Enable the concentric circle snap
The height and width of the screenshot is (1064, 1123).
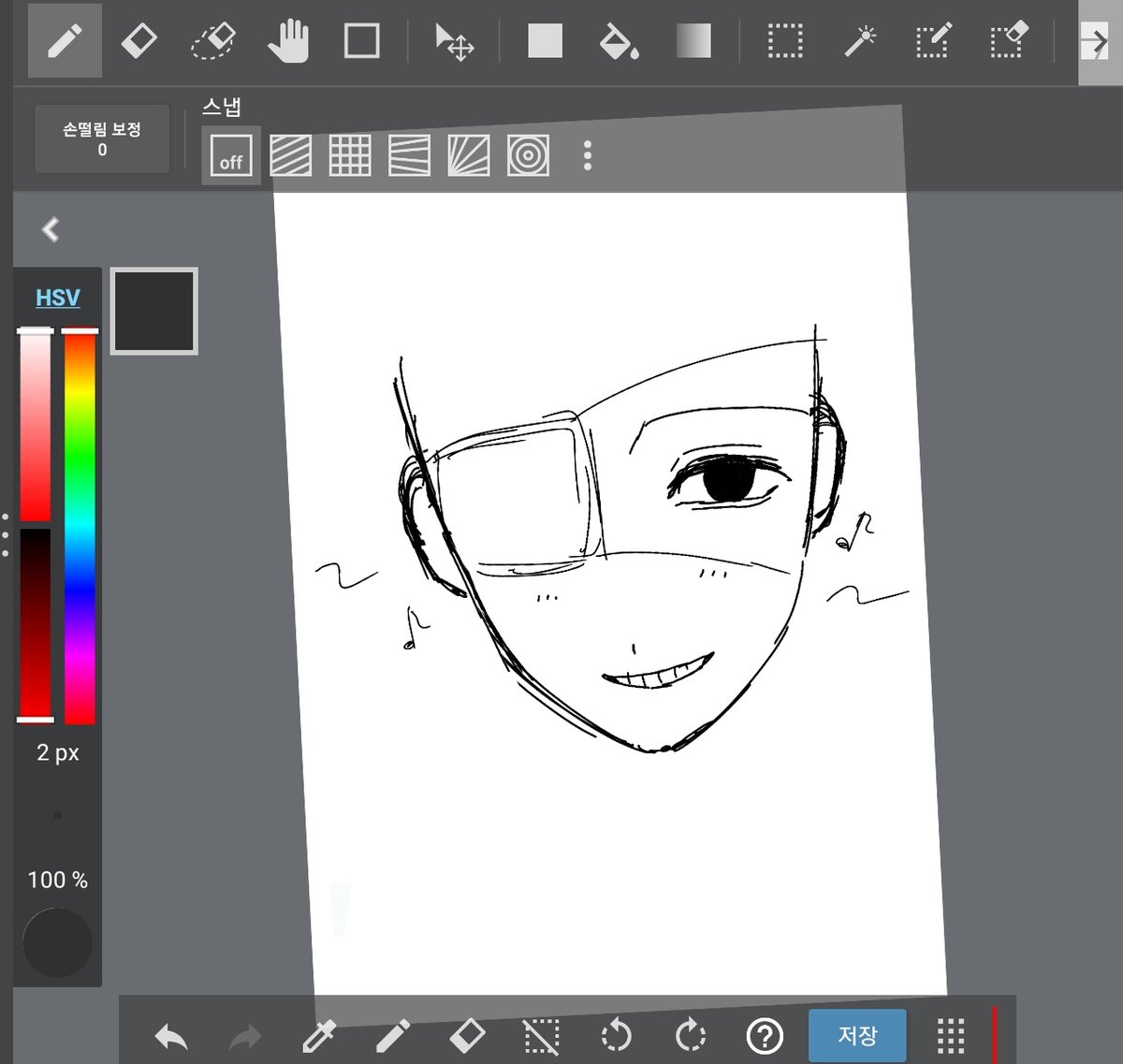(528, 155)
